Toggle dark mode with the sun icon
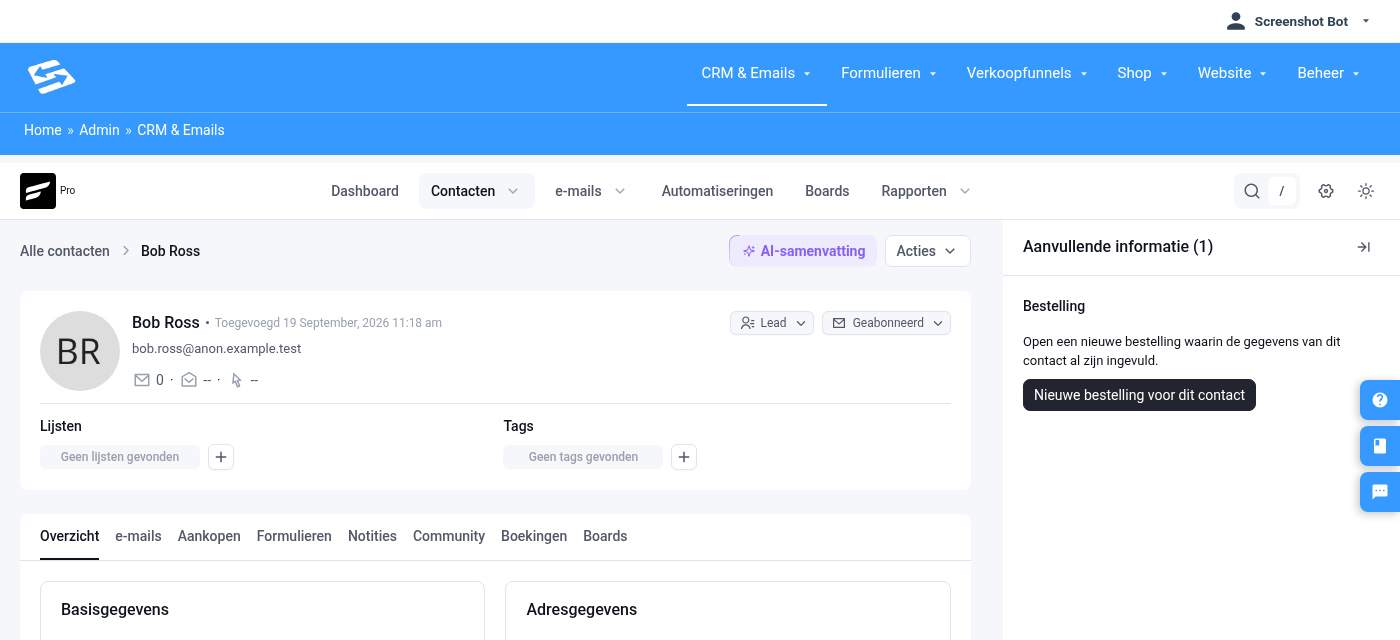The height and width of the screenshot is (640, 1400). coord(1366,191)
